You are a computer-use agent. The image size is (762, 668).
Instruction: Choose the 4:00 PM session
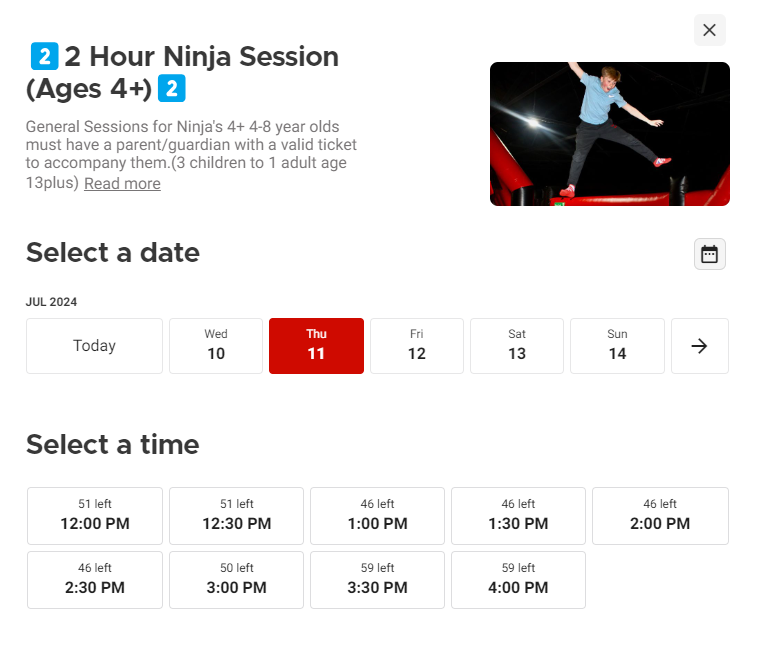pyautogui.click(x=518, y=580)
